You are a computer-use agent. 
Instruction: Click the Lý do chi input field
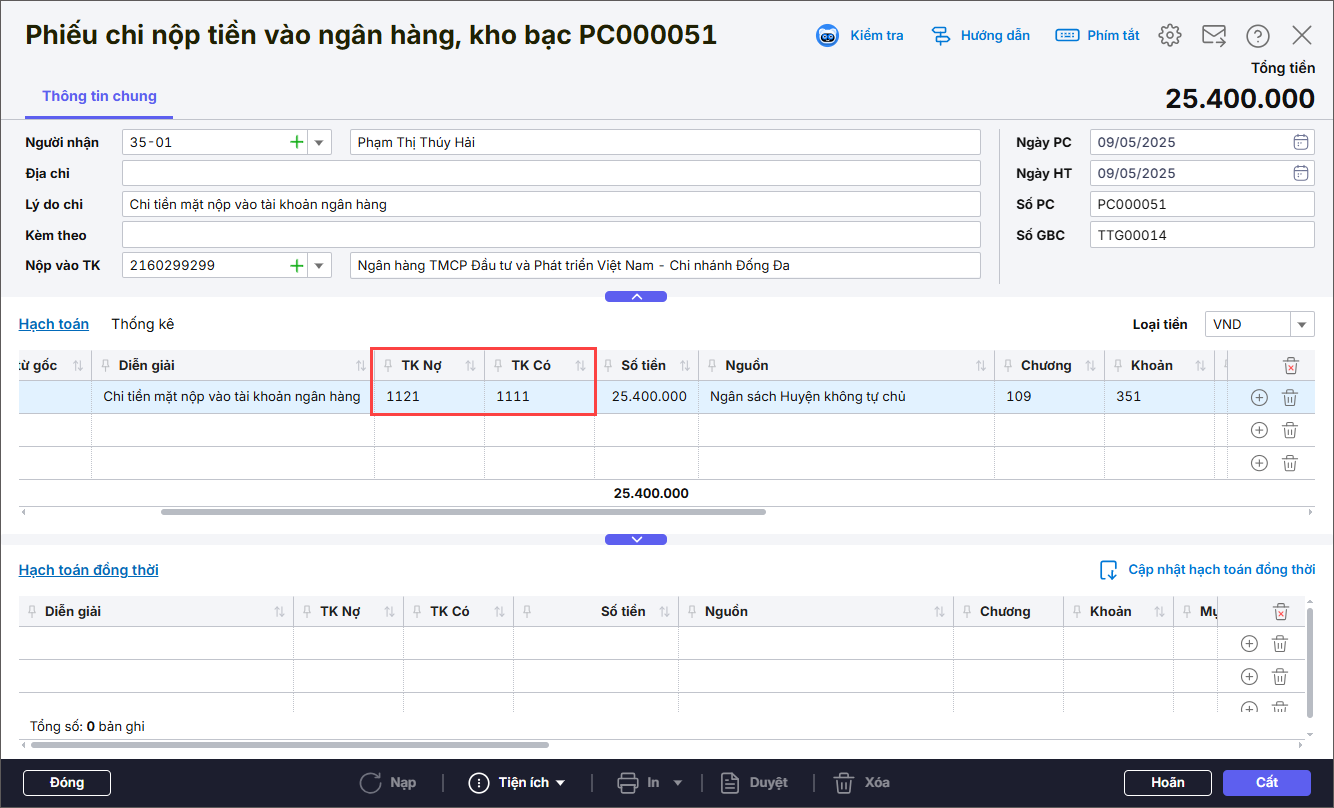pyautogui.click(x=551, y=204)
